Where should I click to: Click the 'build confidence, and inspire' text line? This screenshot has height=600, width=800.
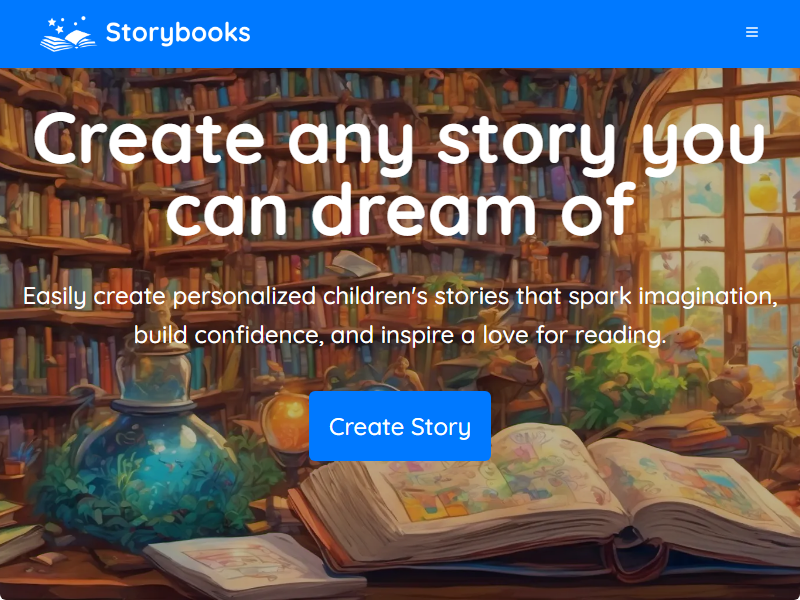click(400, 335)
